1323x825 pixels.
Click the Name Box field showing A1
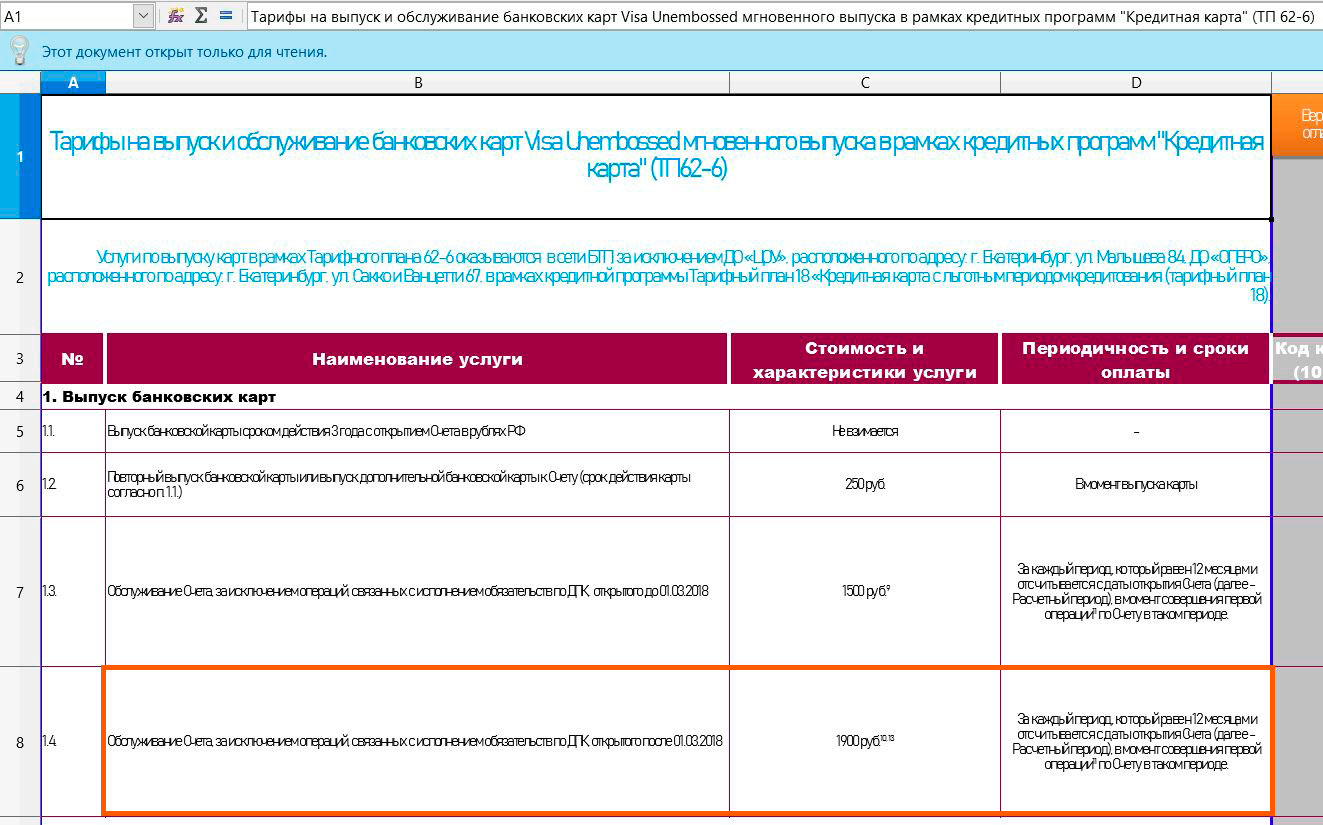pyautogui.click(x=66, y=16)
